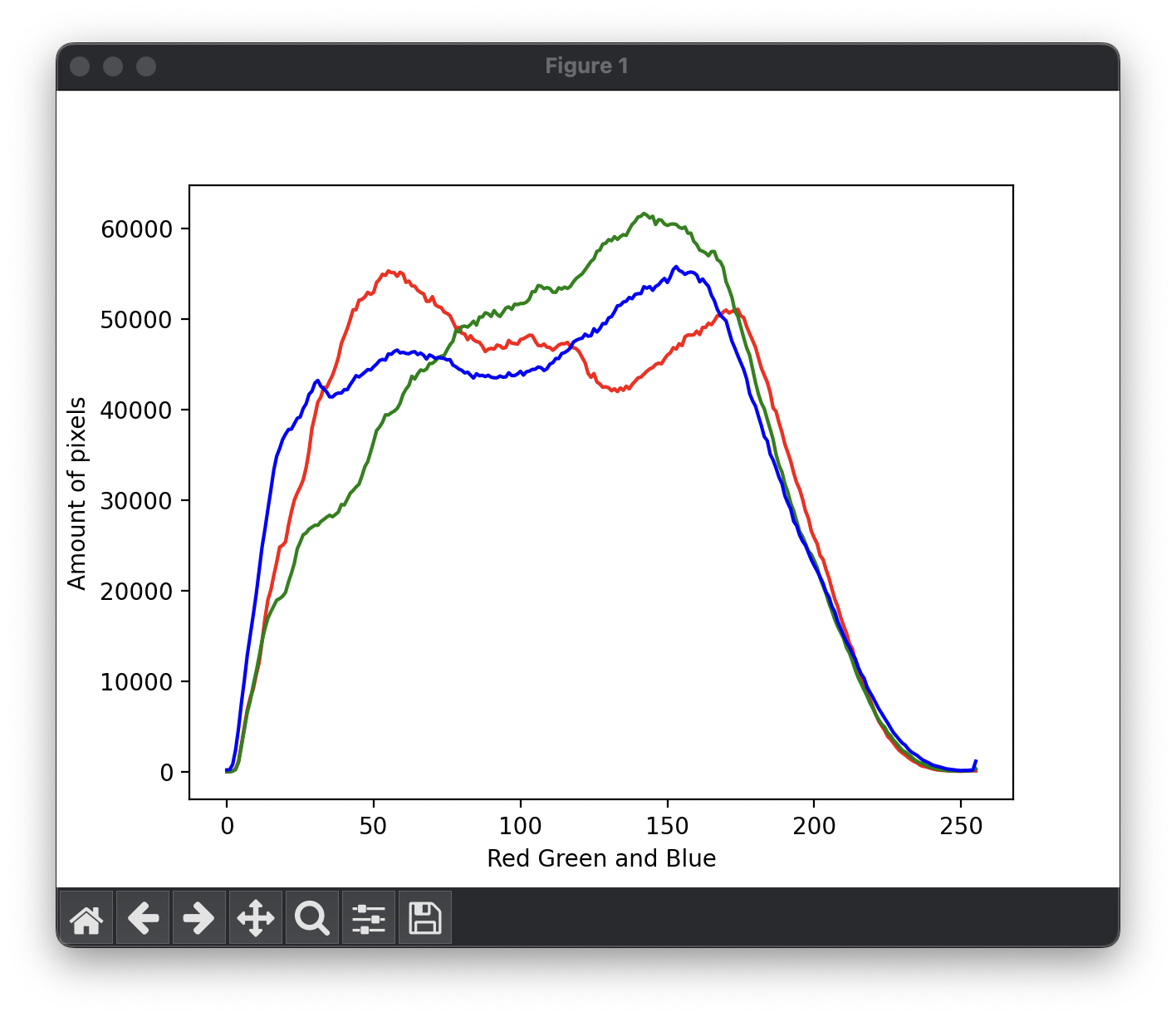The image size is (1176, 1017).
Task: Save the figure with floppy disk icon
Action: tap(425, 918)
